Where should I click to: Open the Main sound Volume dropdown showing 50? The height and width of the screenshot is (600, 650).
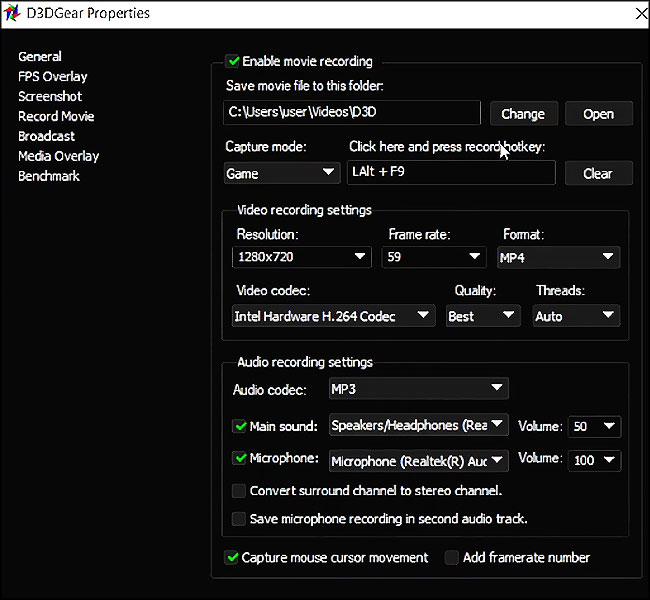point(594,426)
